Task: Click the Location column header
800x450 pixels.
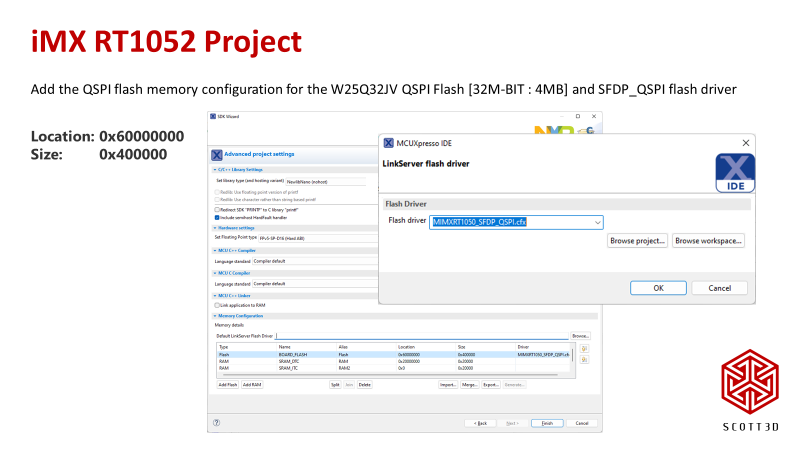Action: click(406, 347)
